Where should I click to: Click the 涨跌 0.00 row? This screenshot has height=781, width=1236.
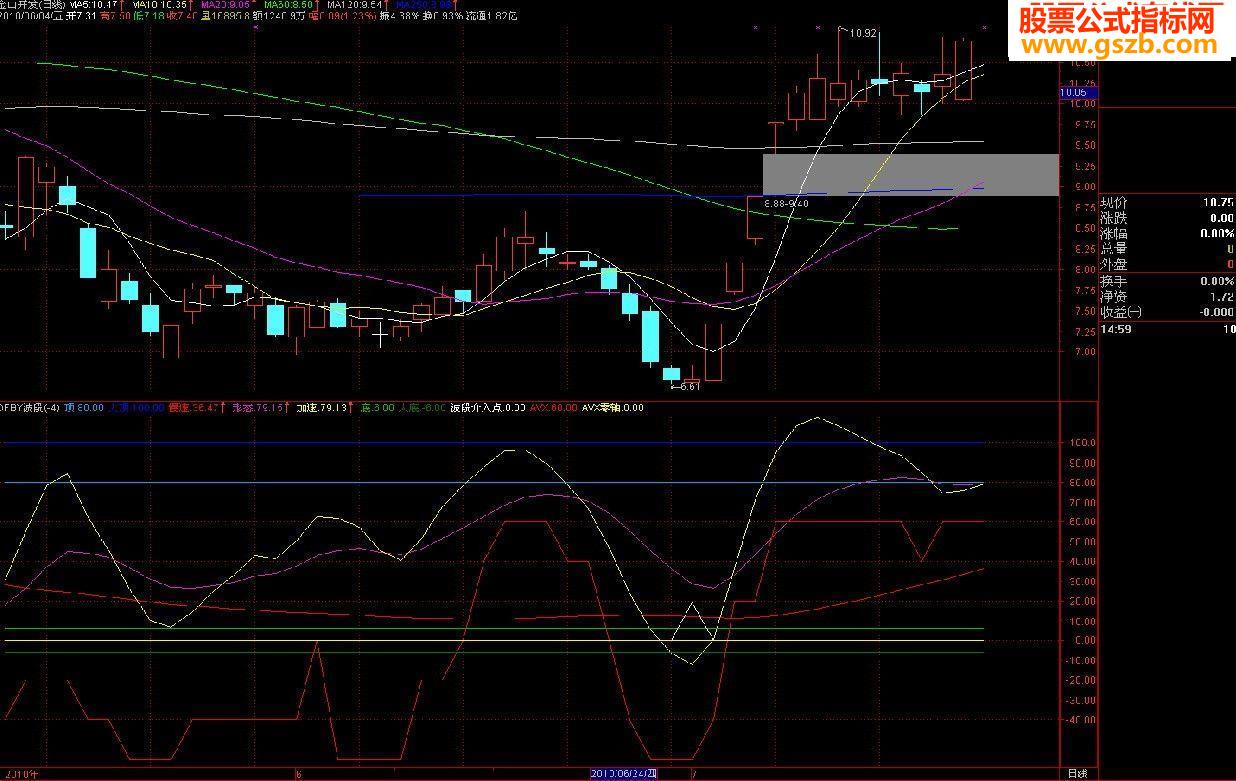click(x=1167, y=217)
